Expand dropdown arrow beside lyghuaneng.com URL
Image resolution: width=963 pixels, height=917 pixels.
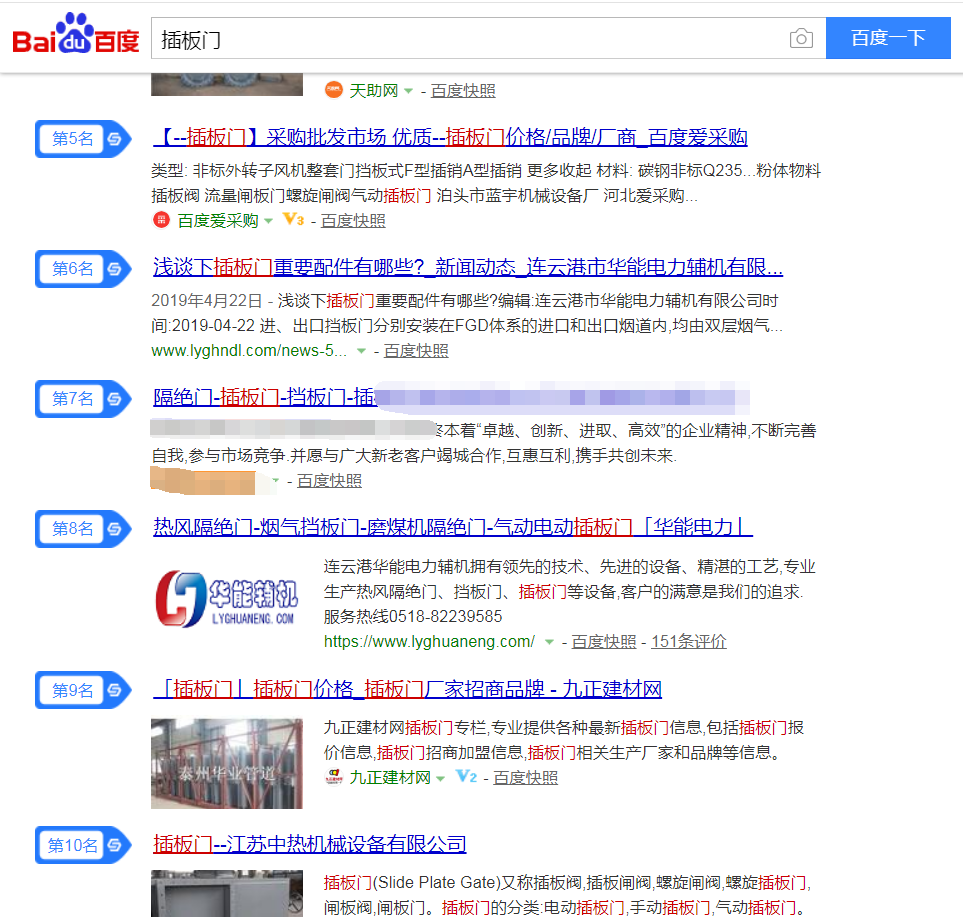550,642
